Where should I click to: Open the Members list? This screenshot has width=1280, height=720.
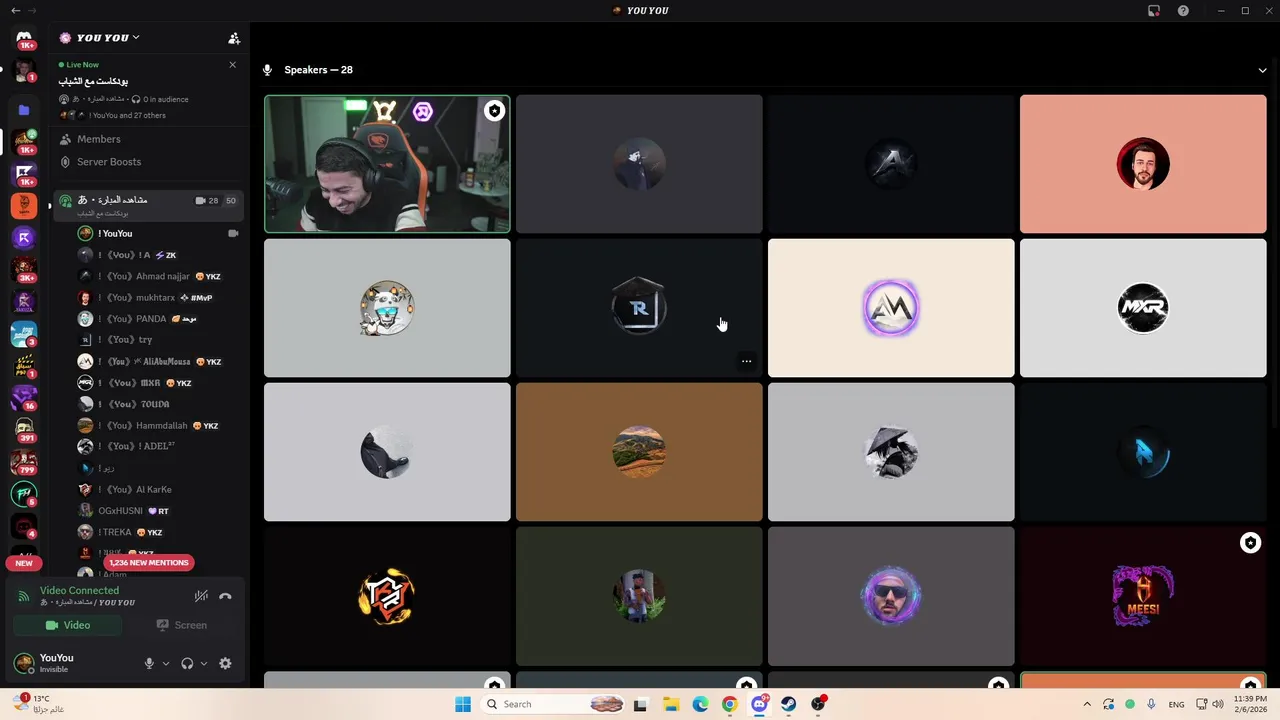point(98,139)
